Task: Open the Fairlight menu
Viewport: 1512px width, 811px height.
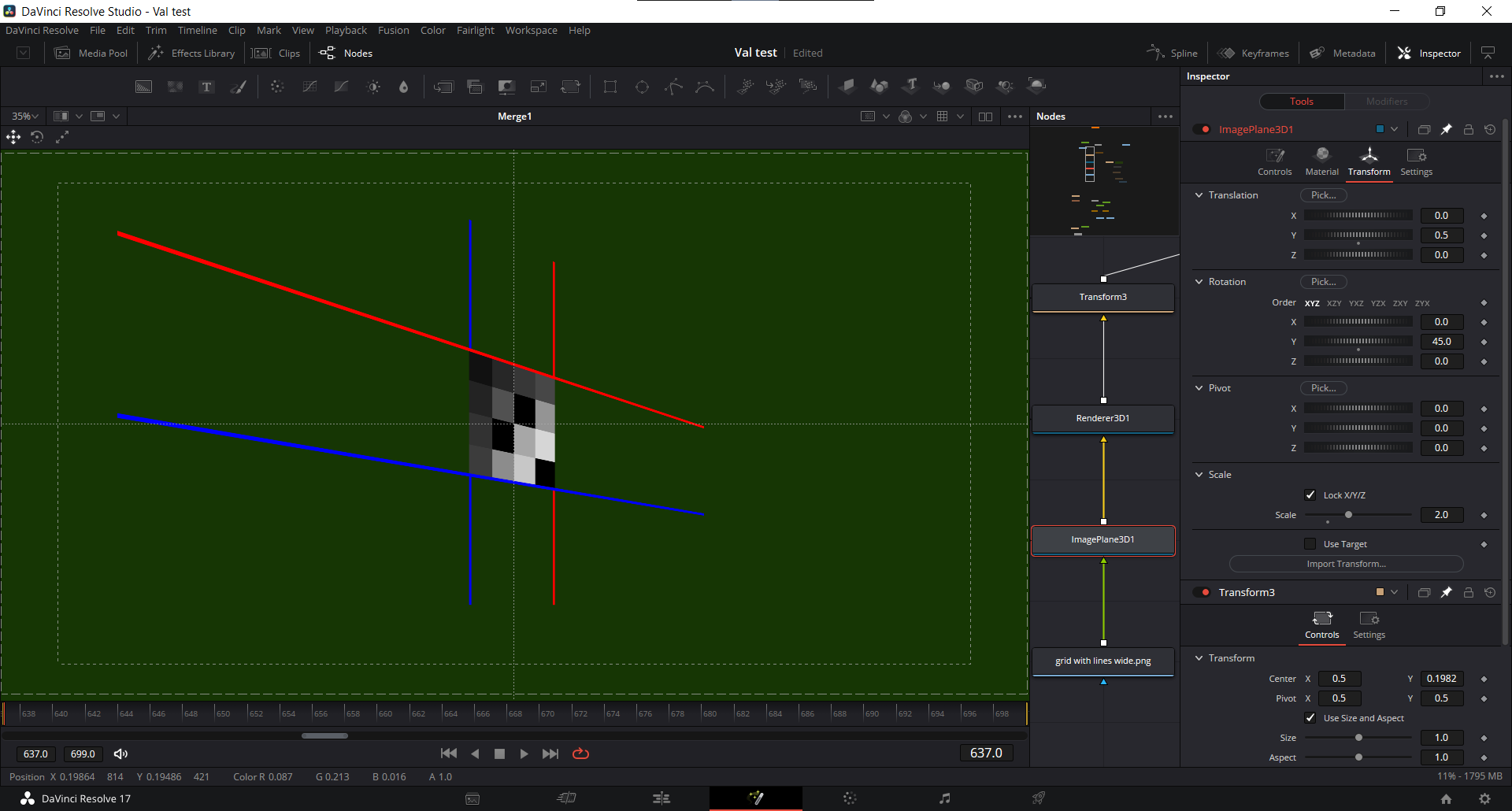Action: (476, 31)
